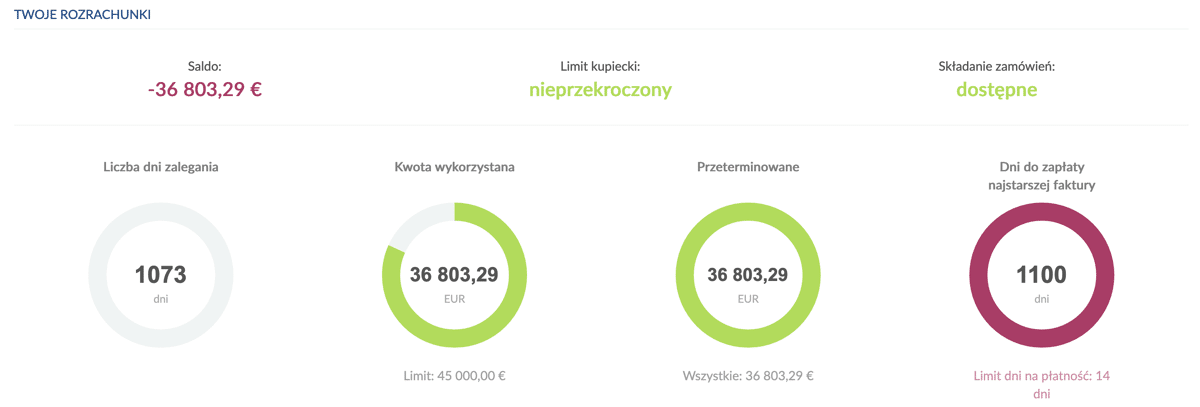Click the -36 803,29 € balance amount
The image size is (1200, 407).
point(205,89)
